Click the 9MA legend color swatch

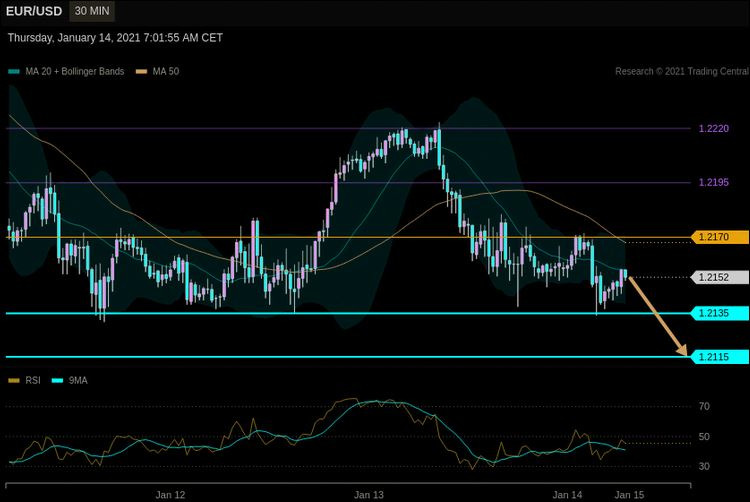pos(57,381)
